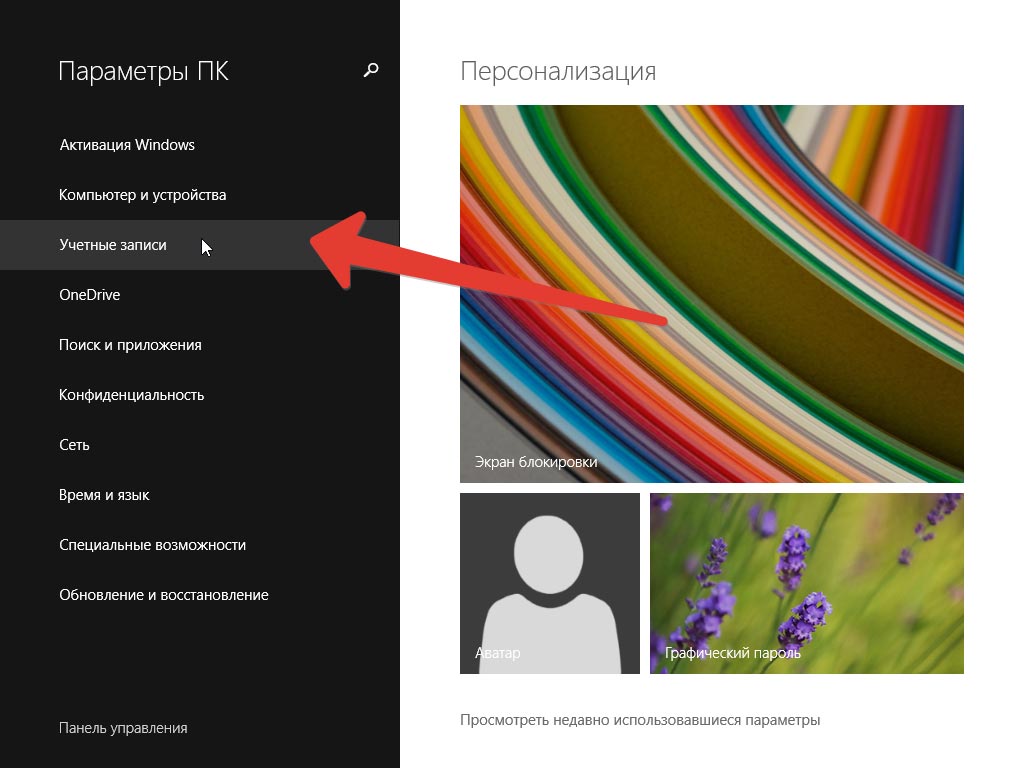
Task: Select Обновление и восстановление
Action: click(164, 595)
